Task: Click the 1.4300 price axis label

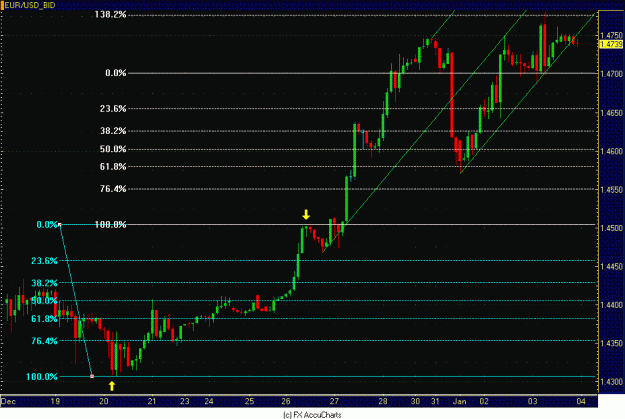Action: 611,382
